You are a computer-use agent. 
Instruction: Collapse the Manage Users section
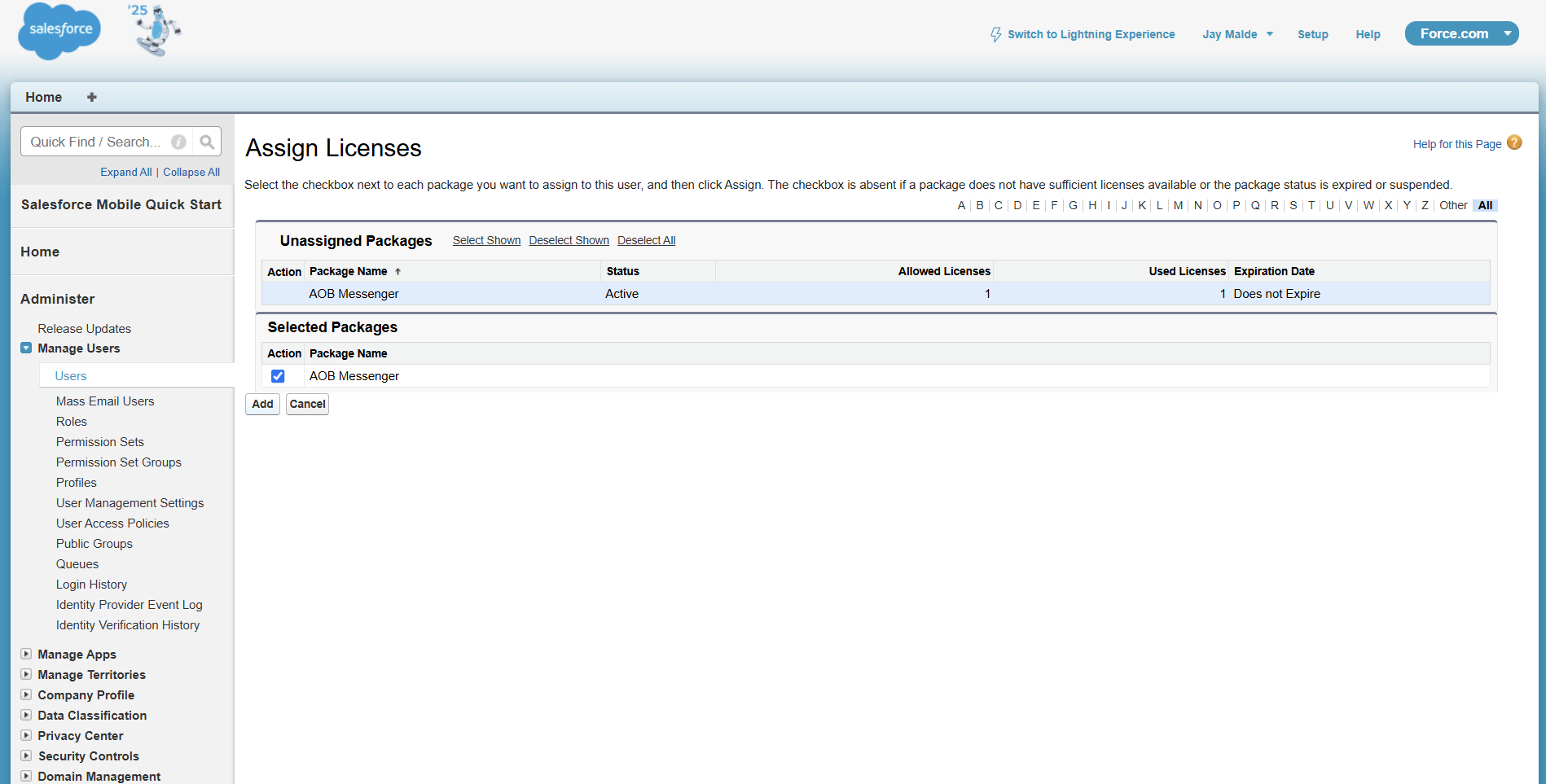[26, 348]
